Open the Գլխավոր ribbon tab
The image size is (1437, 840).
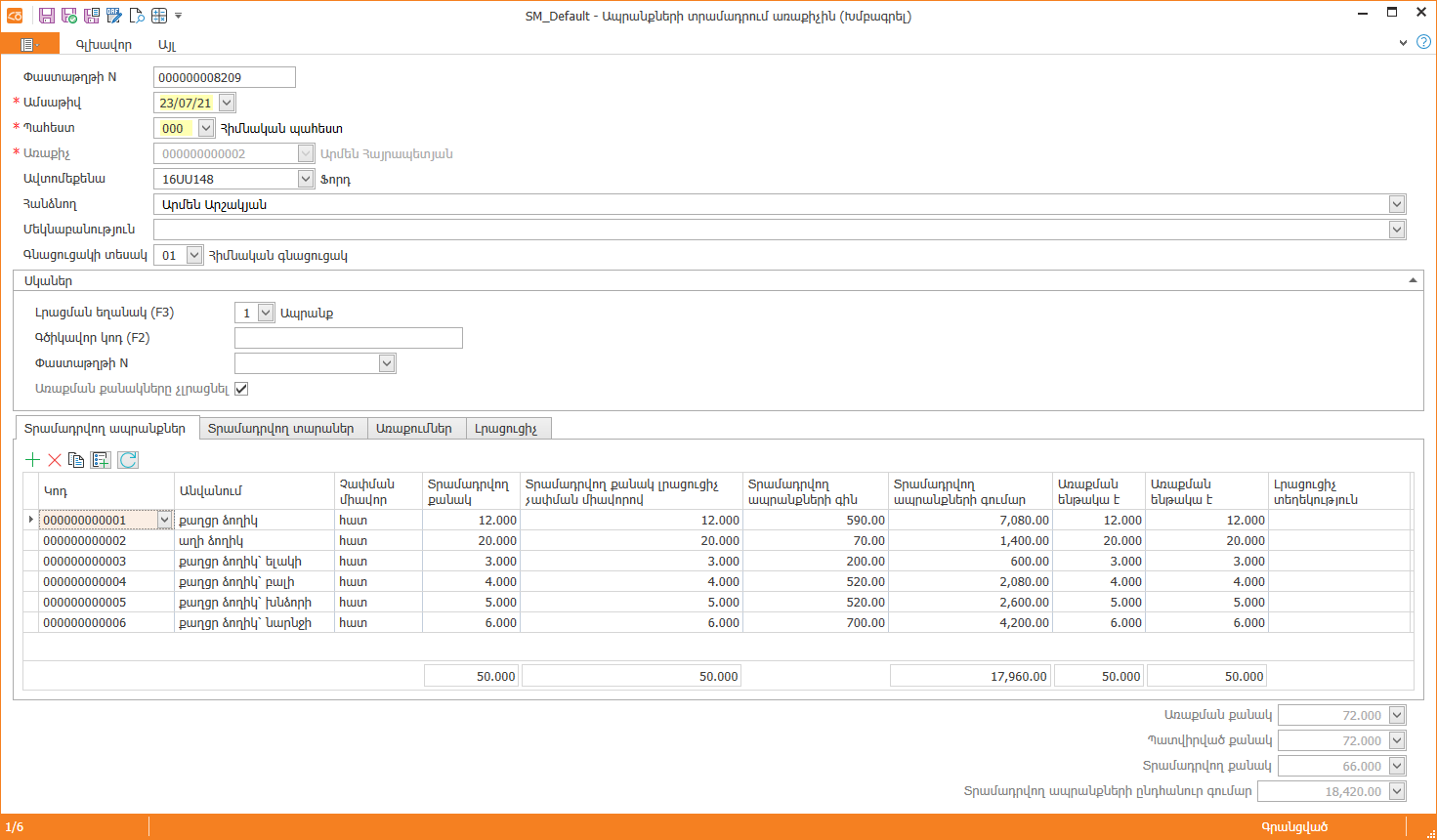pyautogui.click(x=104, y=45)
